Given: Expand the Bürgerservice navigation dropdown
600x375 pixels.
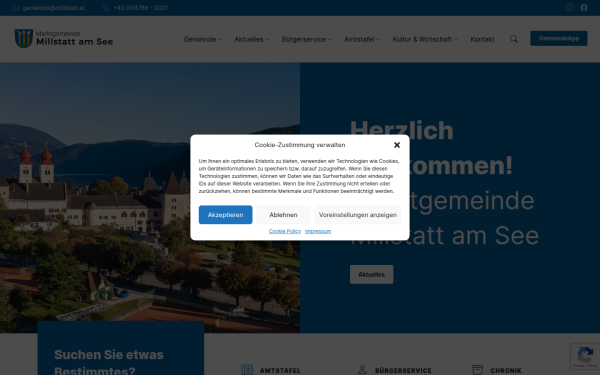Looking at the screenshot, I should coord(307,39).
